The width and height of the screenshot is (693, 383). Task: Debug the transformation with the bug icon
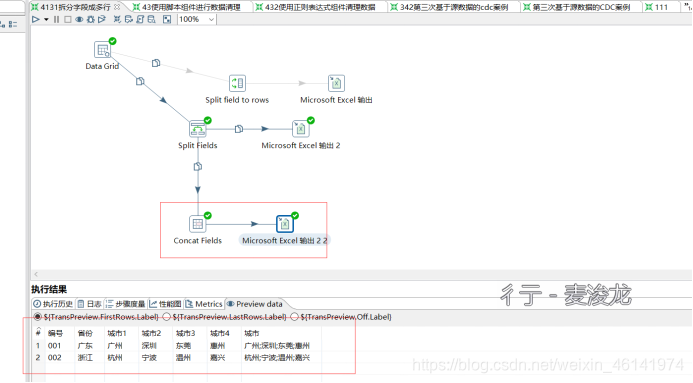tap(91, 19)
